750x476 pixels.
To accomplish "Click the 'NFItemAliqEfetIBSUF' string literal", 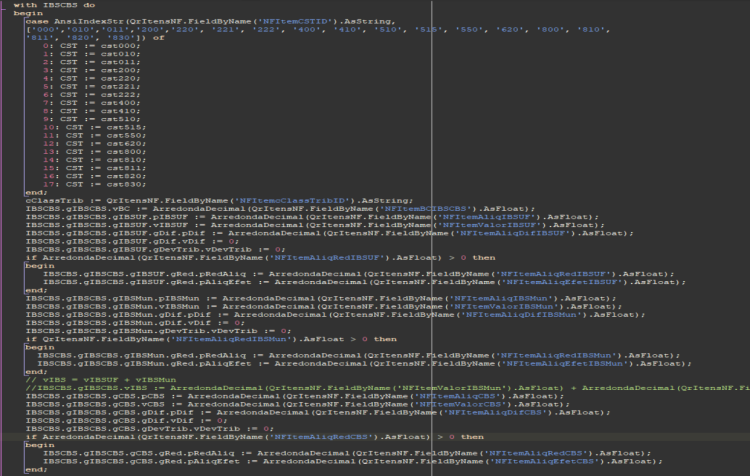I will click(x=564, y=282).
